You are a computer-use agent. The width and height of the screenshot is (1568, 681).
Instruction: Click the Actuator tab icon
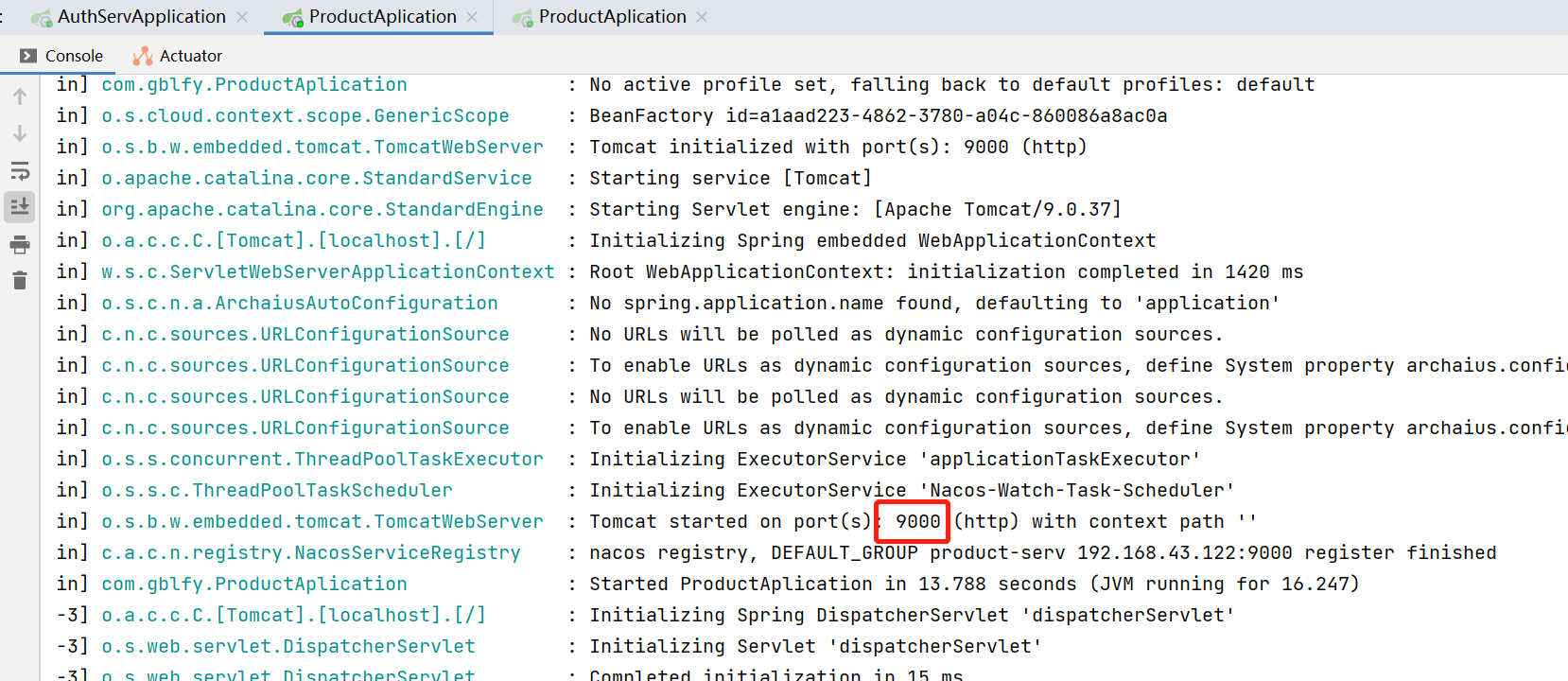tap(143, 56)
